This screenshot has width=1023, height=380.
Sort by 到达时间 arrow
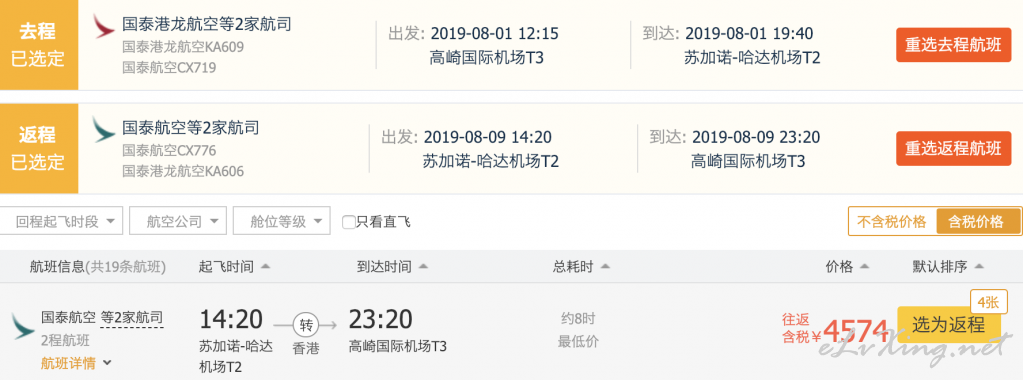pos(423,267)
